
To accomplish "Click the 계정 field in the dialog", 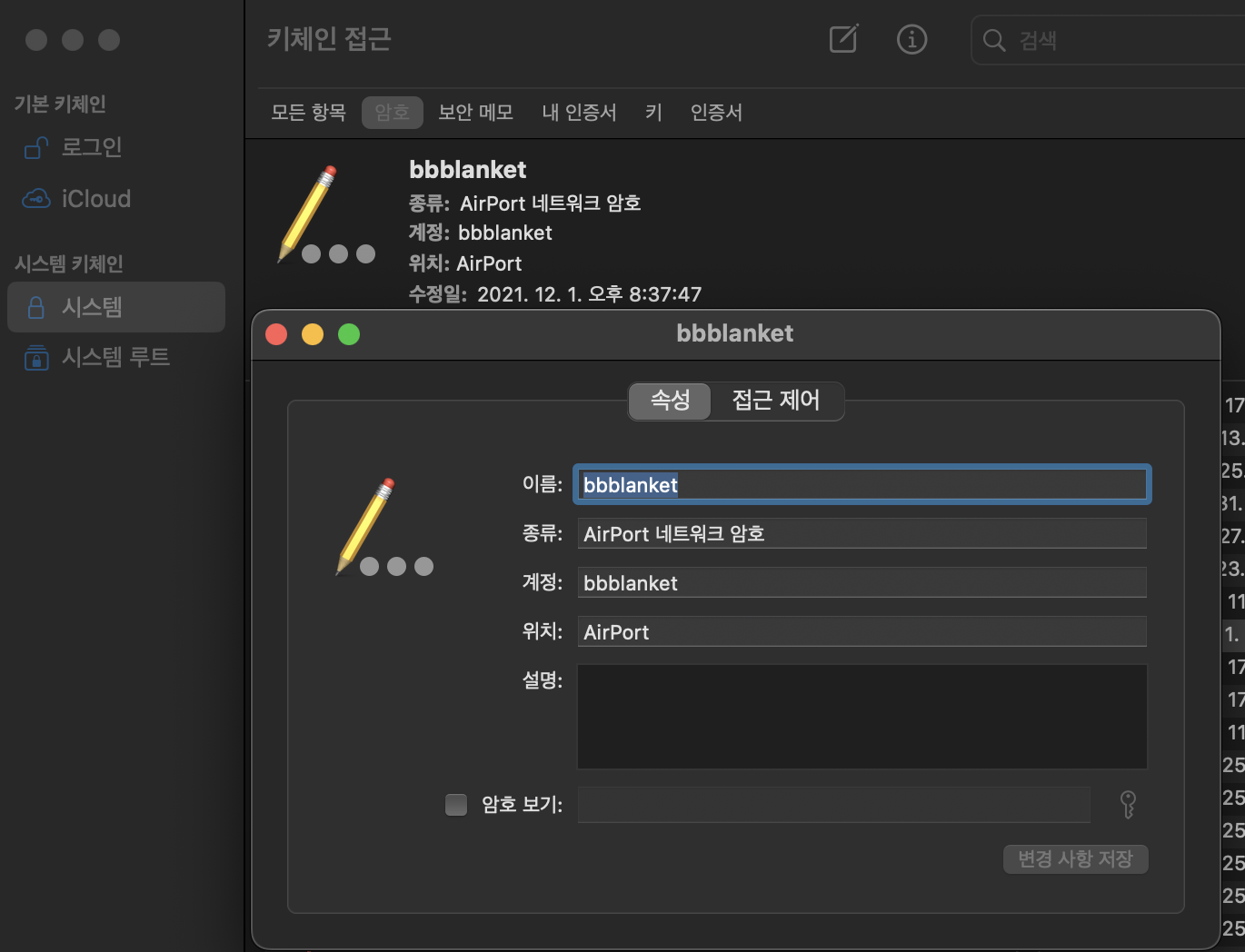I will (862, 583).
